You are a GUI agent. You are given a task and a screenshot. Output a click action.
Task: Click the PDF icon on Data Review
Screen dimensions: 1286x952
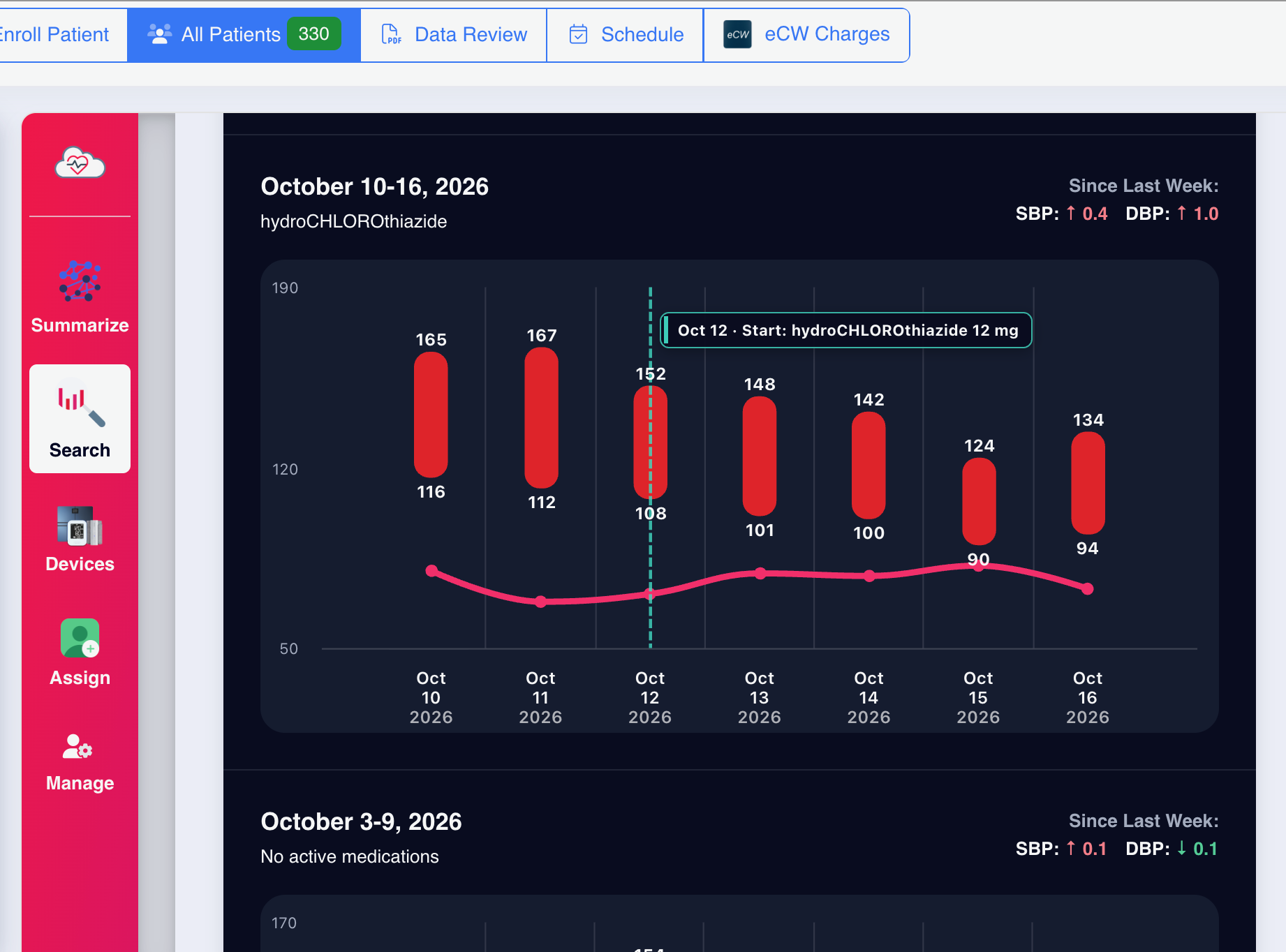tap(391, 34)
